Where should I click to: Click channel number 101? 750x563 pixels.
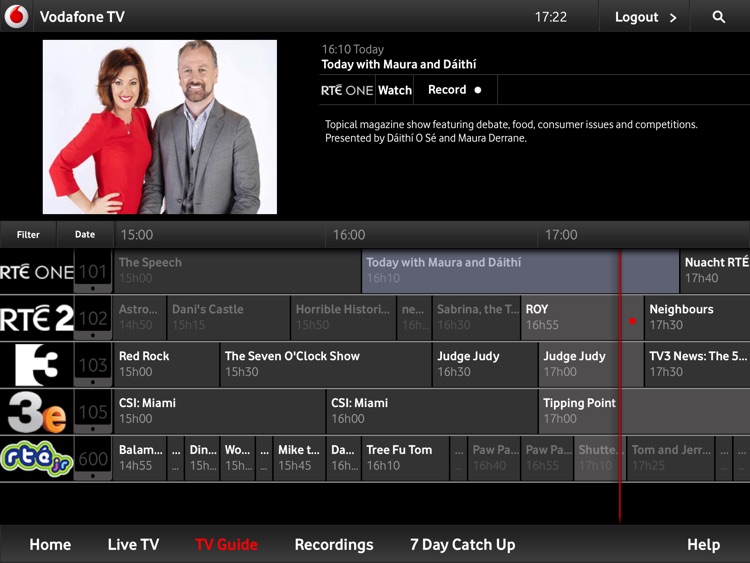(93, 272)
